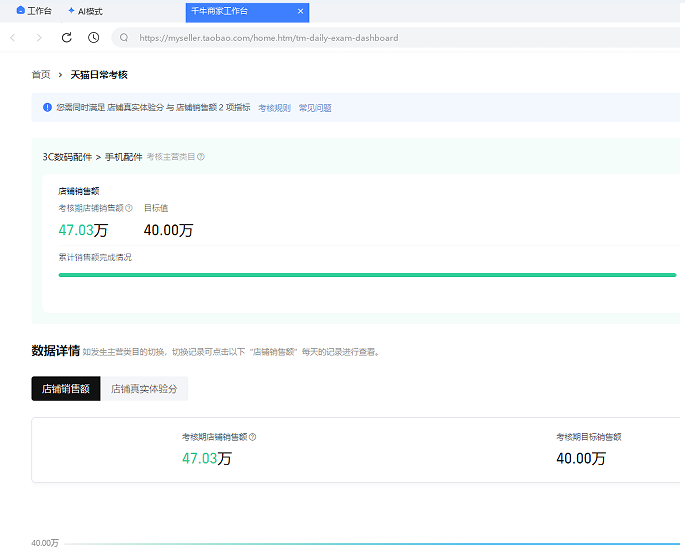Screen dimensions: 685x548
Task: Open the AI模式 tab
Action: point(85,11)
